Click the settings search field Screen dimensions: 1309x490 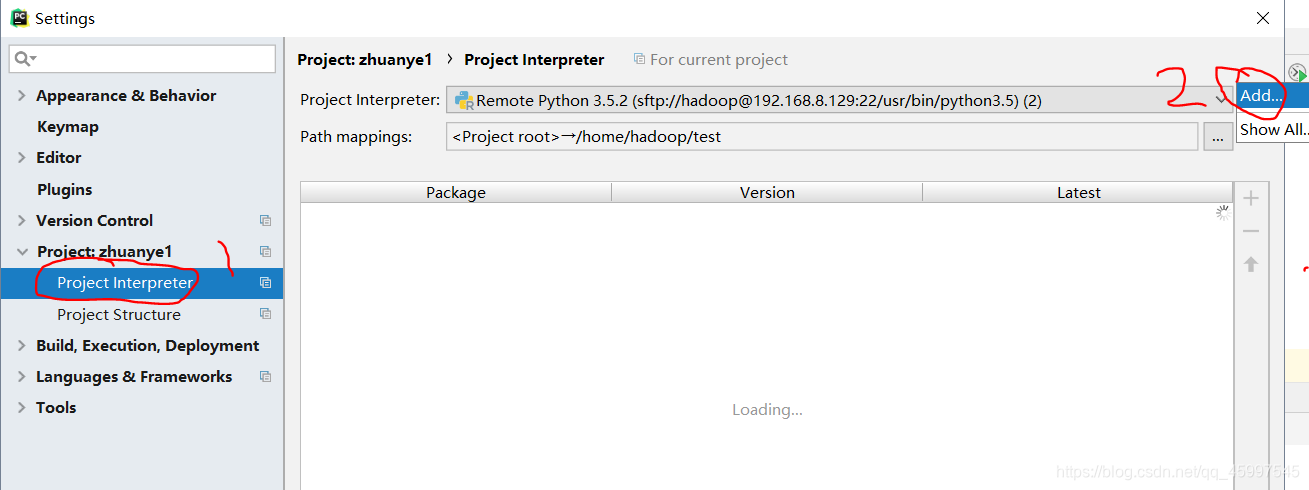[x=143, y=59]
